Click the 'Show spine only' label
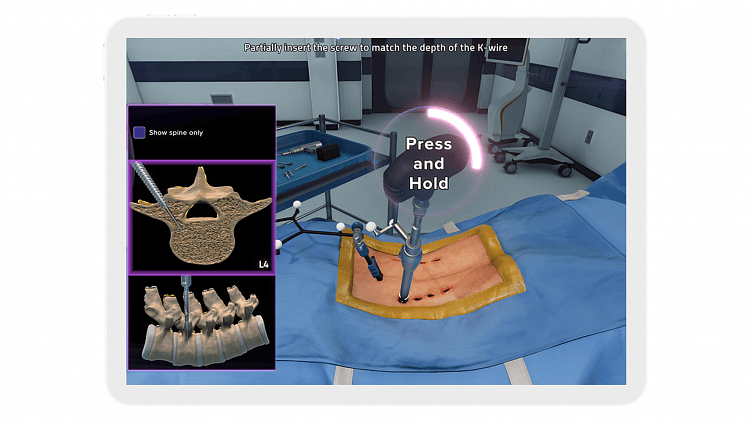Image resolution: width=751 pixels, height=422 pixels. pos(176,133)
